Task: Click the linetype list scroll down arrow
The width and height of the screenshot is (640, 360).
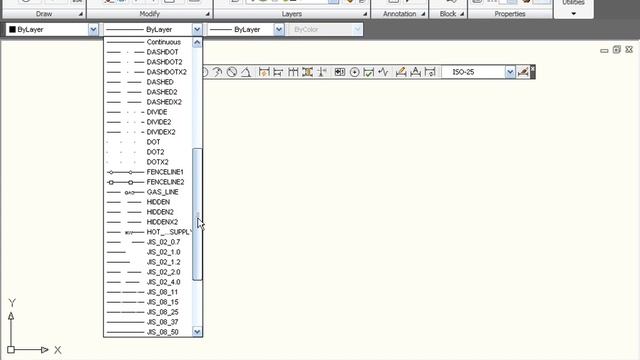Action: tap(197, 332)
